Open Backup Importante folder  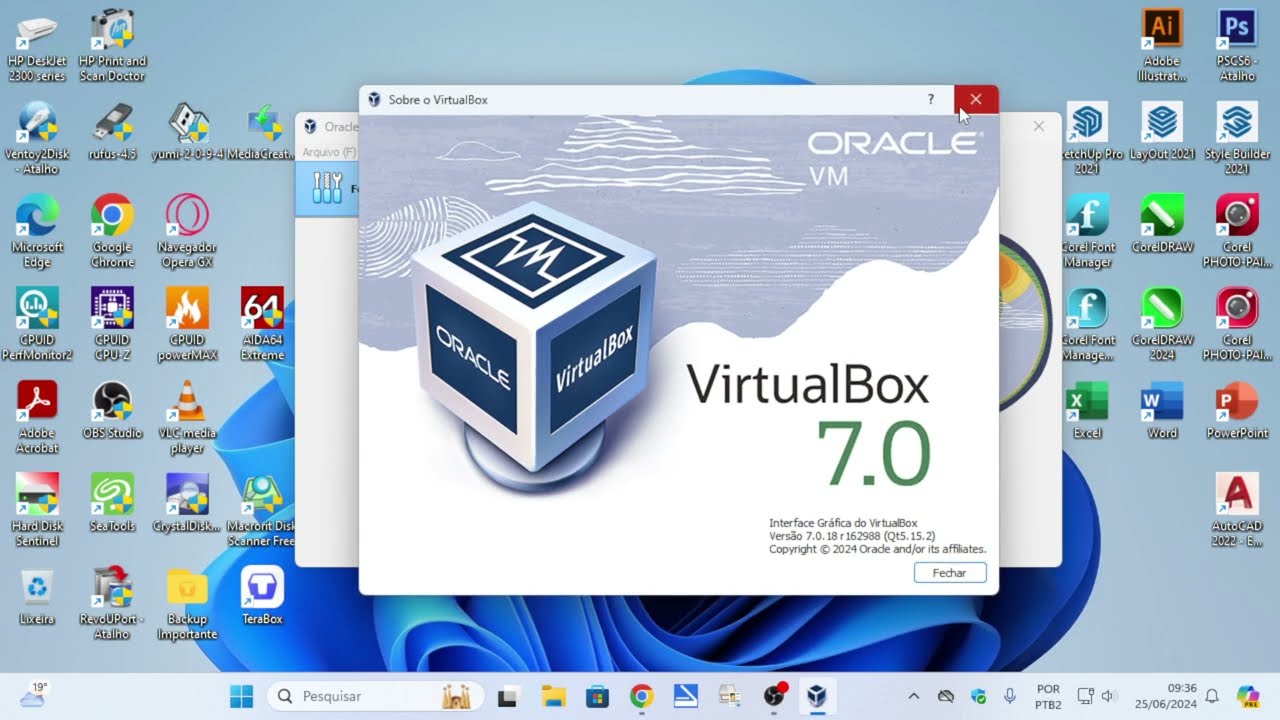(187, 603)
